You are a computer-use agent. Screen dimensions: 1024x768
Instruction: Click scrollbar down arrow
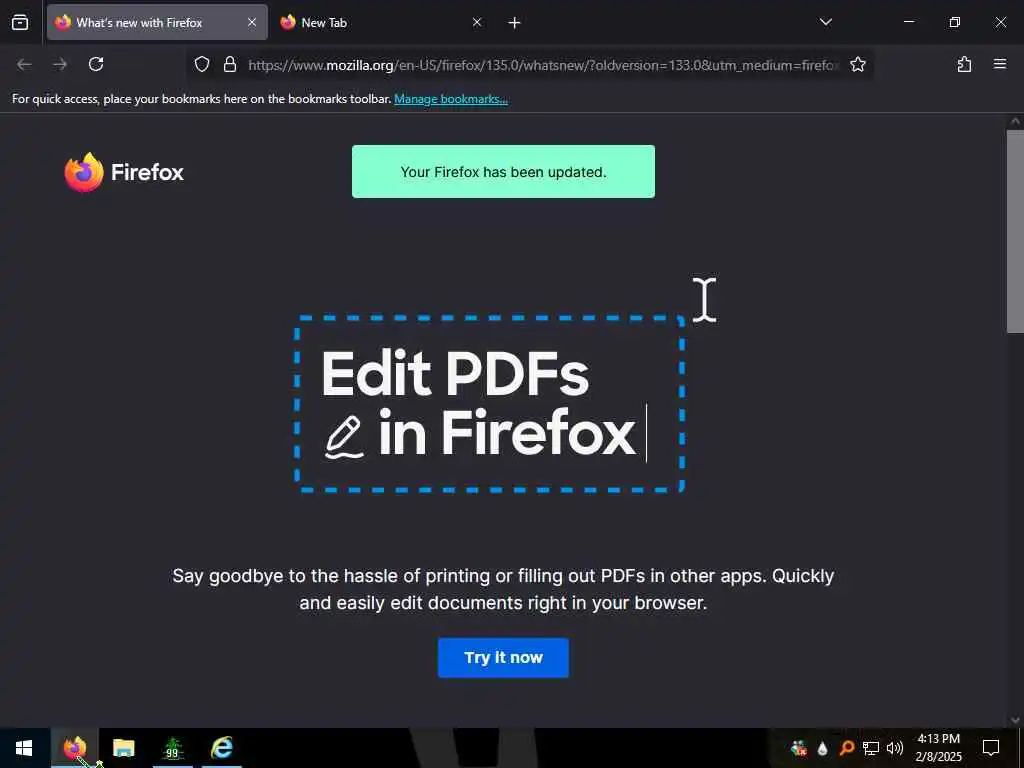pyautogui.click(x=1015, y=720)
